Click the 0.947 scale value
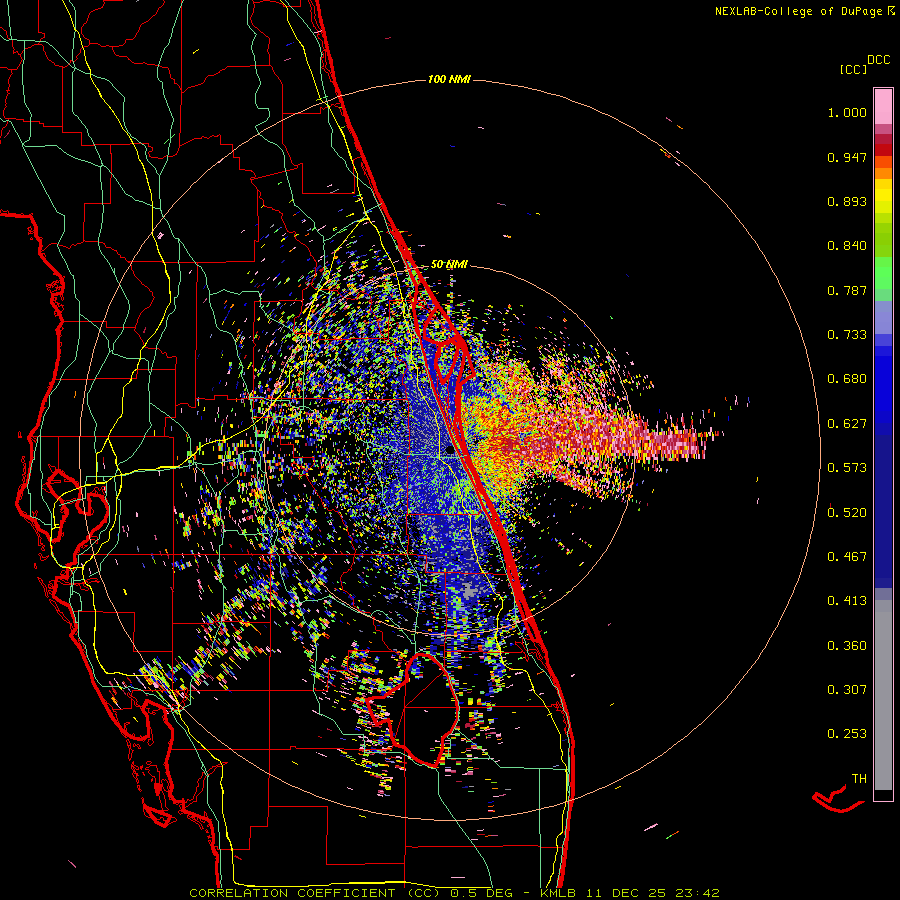900x900 pixels. 847,157
